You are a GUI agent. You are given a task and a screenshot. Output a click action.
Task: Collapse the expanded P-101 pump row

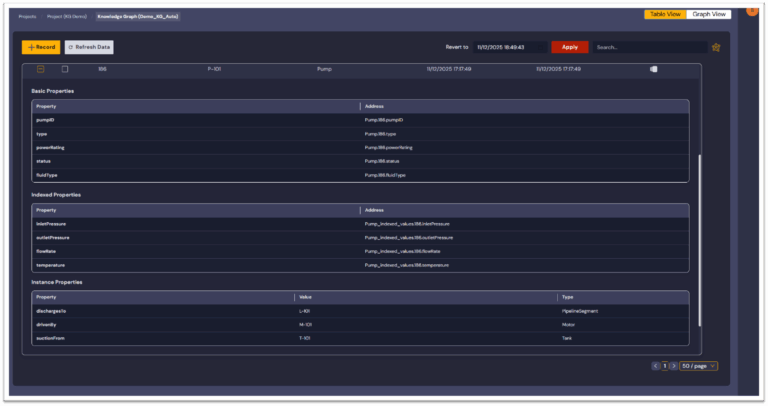41,69
